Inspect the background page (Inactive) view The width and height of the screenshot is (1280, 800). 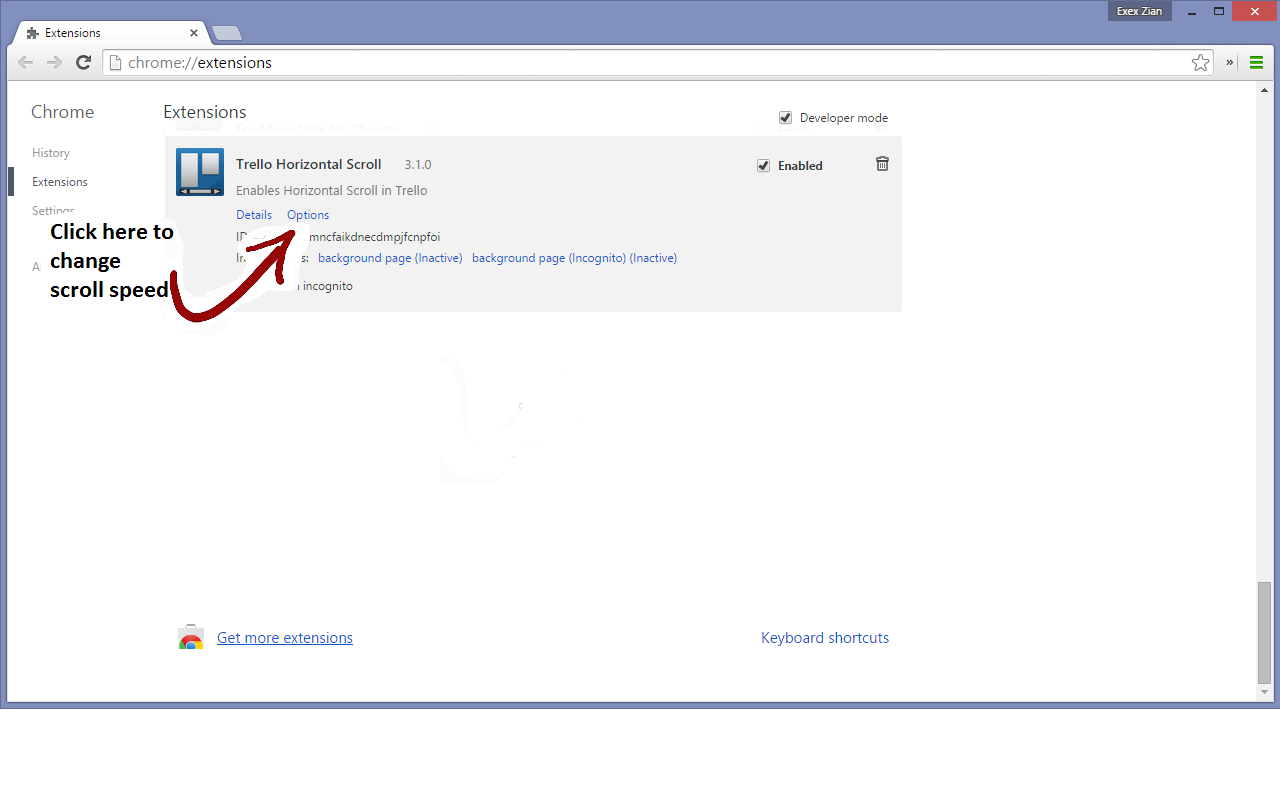390,258
